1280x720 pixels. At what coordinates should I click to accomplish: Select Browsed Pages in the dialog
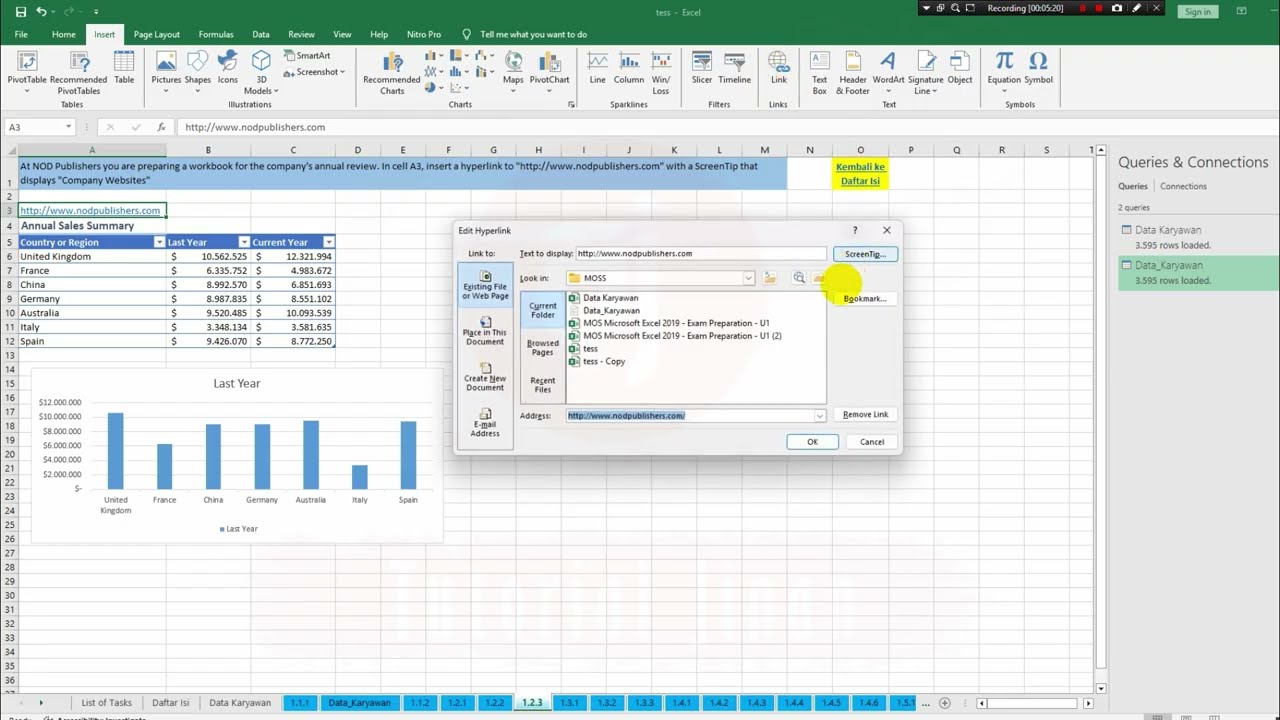pos(543,347)
